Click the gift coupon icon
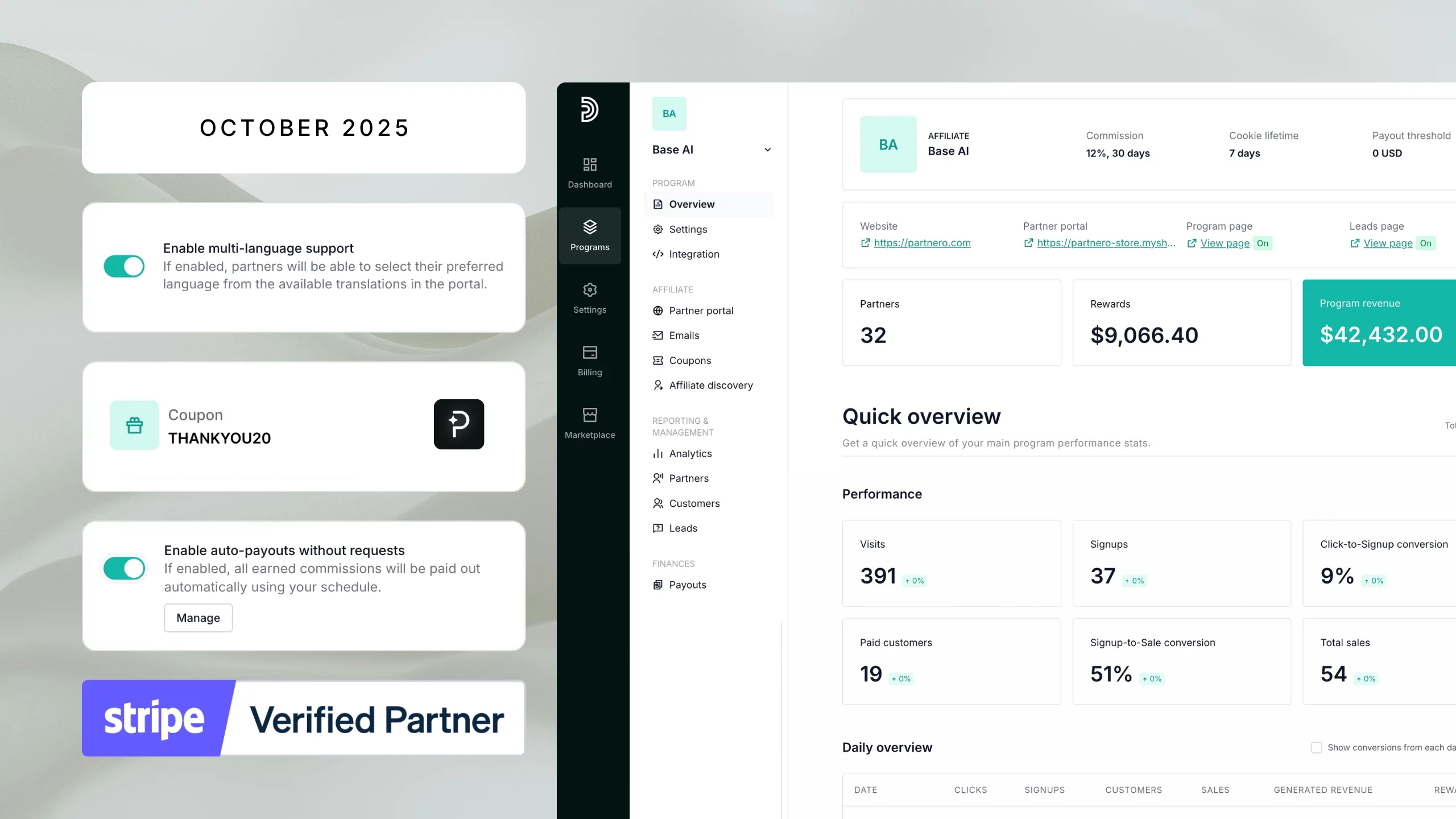This screenshot has width=1456, height=819. click(134, 425)
